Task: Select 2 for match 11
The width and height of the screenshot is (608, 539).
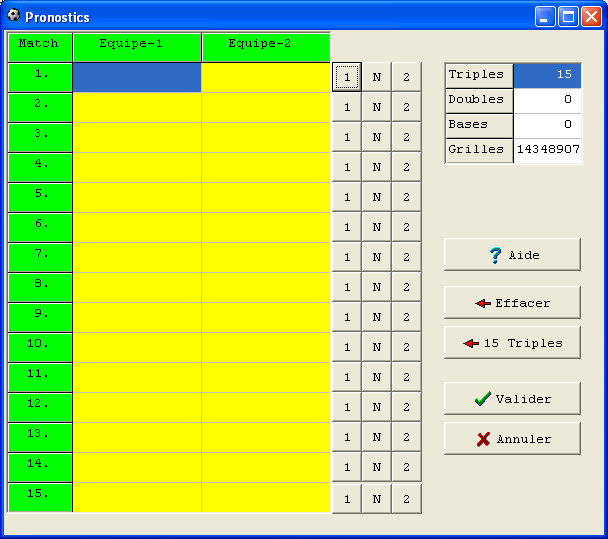Action: (x=406, y=377)
